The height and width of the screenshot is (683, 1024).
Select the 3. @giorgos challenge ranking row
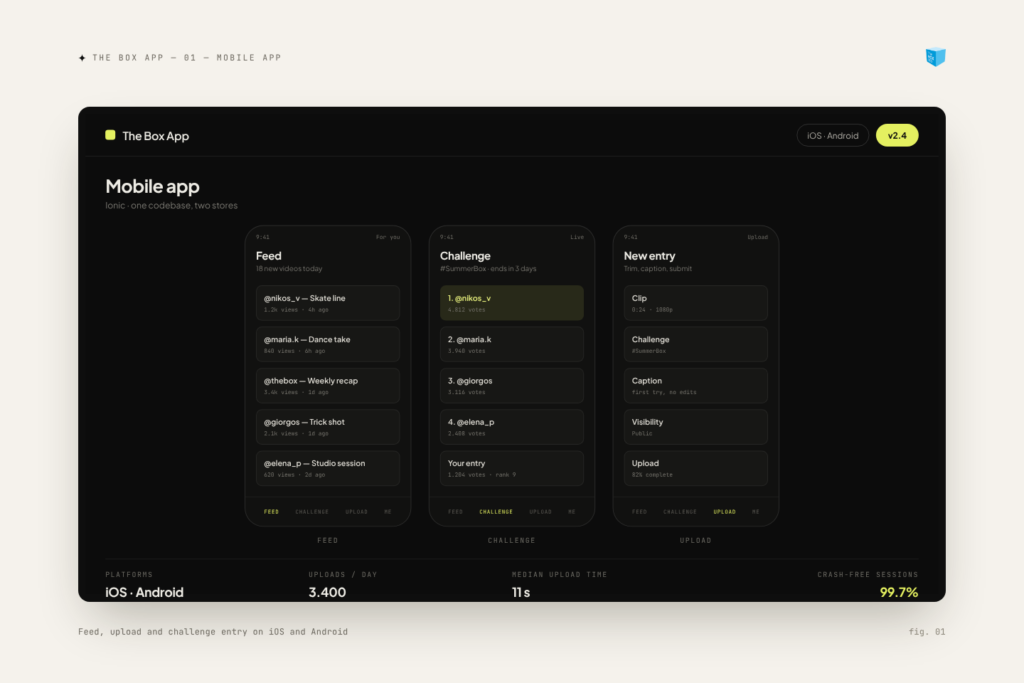[511, 385]
